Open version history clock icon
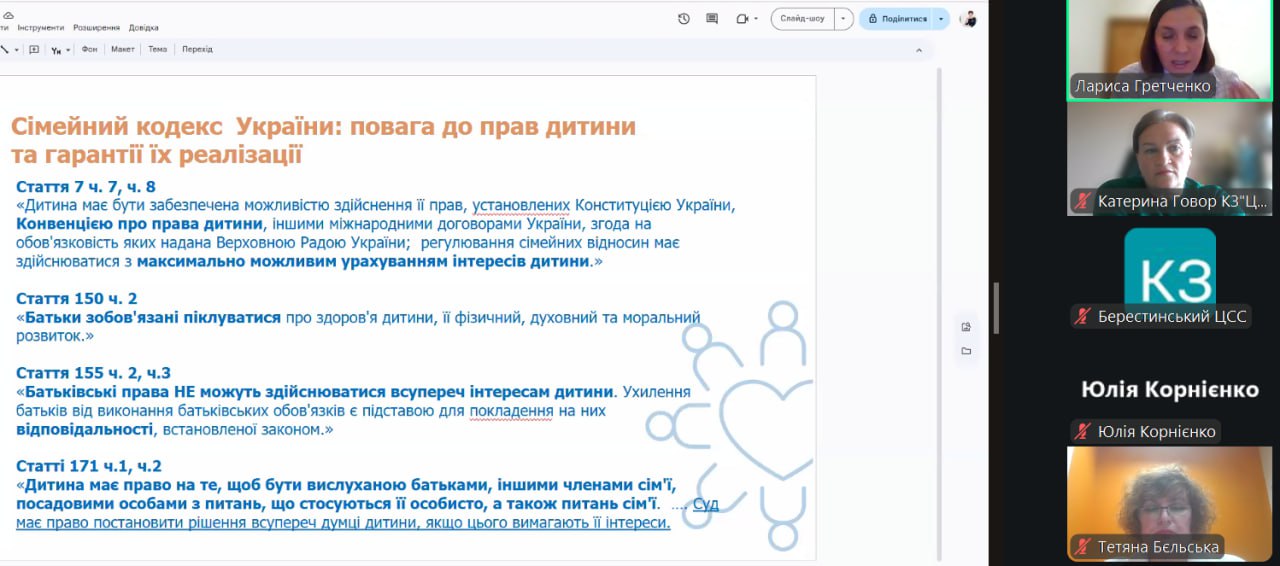Viewport: 1280px width, 566px height. [x=684, y=19]
